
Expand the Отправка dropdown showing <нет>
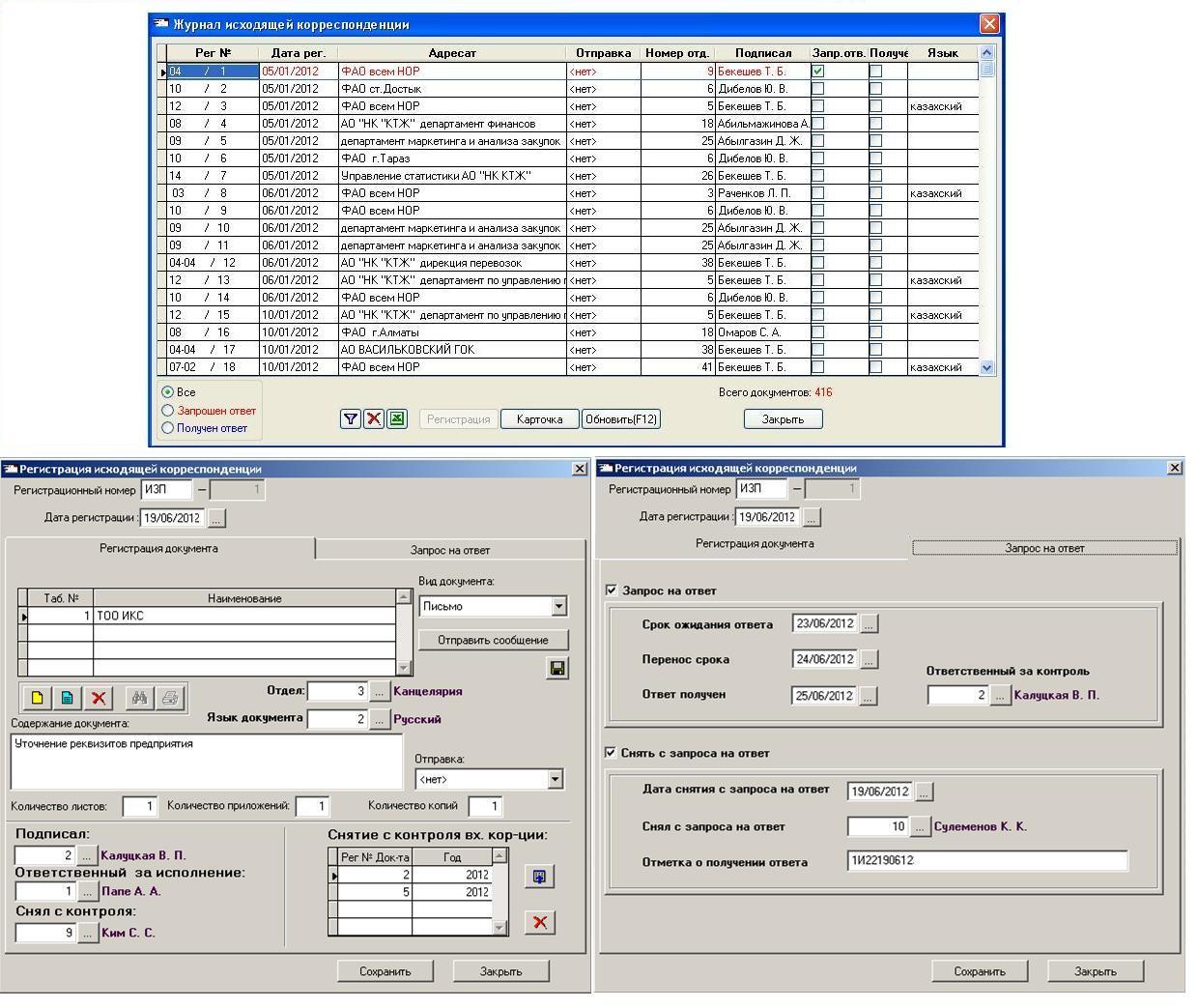(556, 779)
